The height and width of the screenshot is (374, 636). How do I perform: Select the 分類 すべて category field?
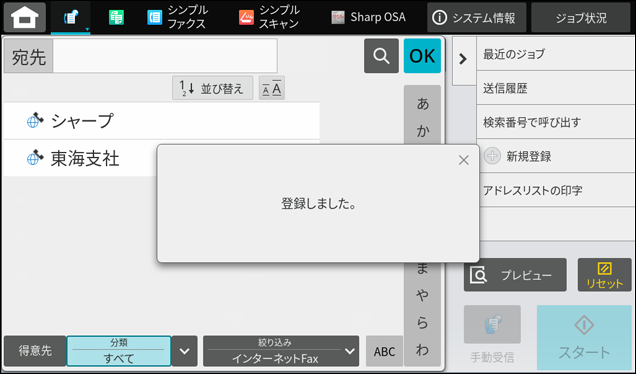click(119, 351)
